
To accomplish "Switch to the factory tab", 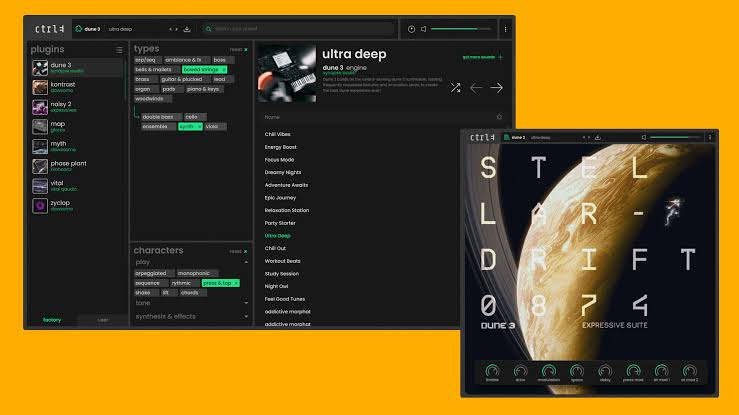I will coord(52,320).
